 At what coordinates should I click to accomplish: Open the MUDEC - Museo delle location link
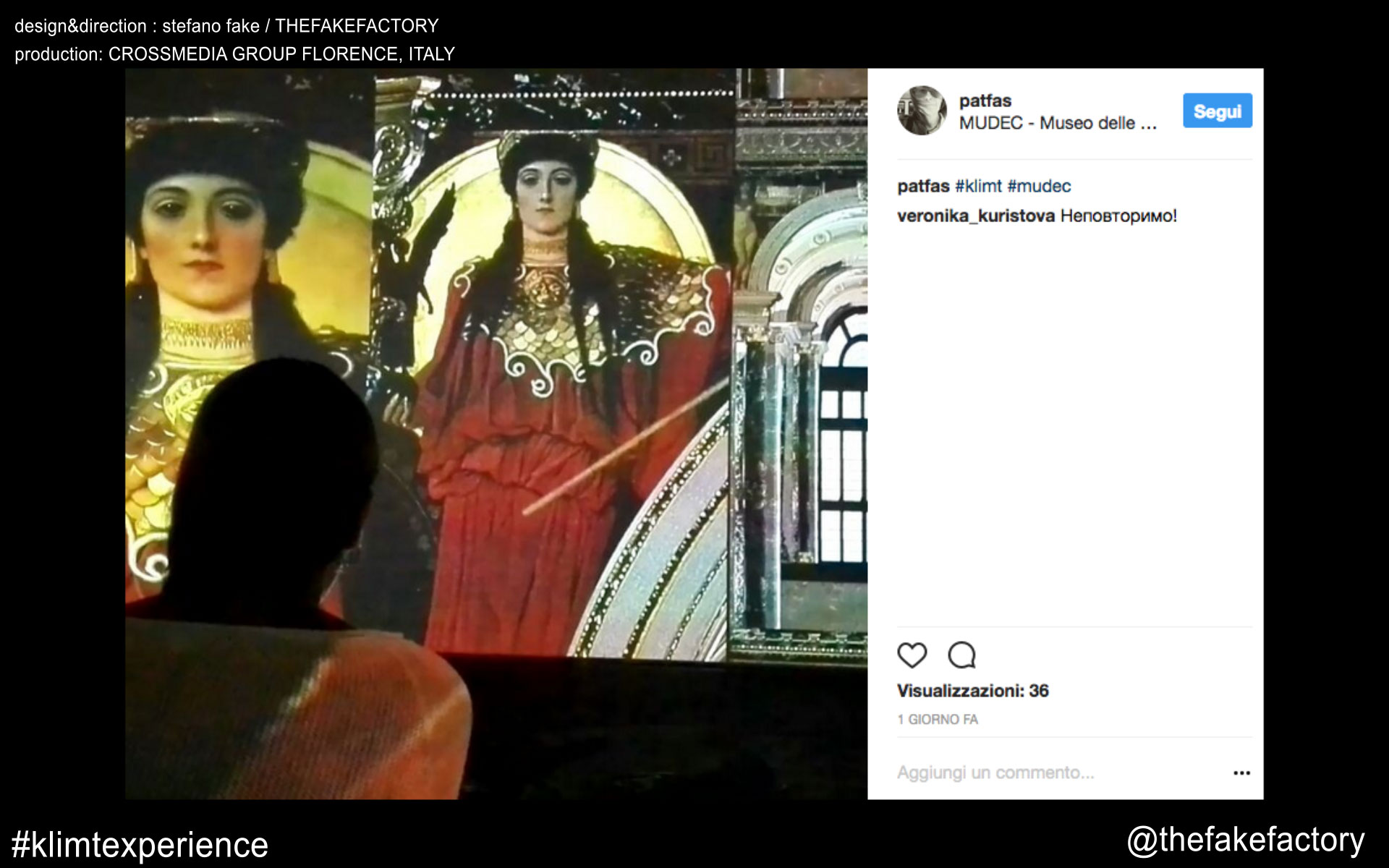pos(1057,123)
